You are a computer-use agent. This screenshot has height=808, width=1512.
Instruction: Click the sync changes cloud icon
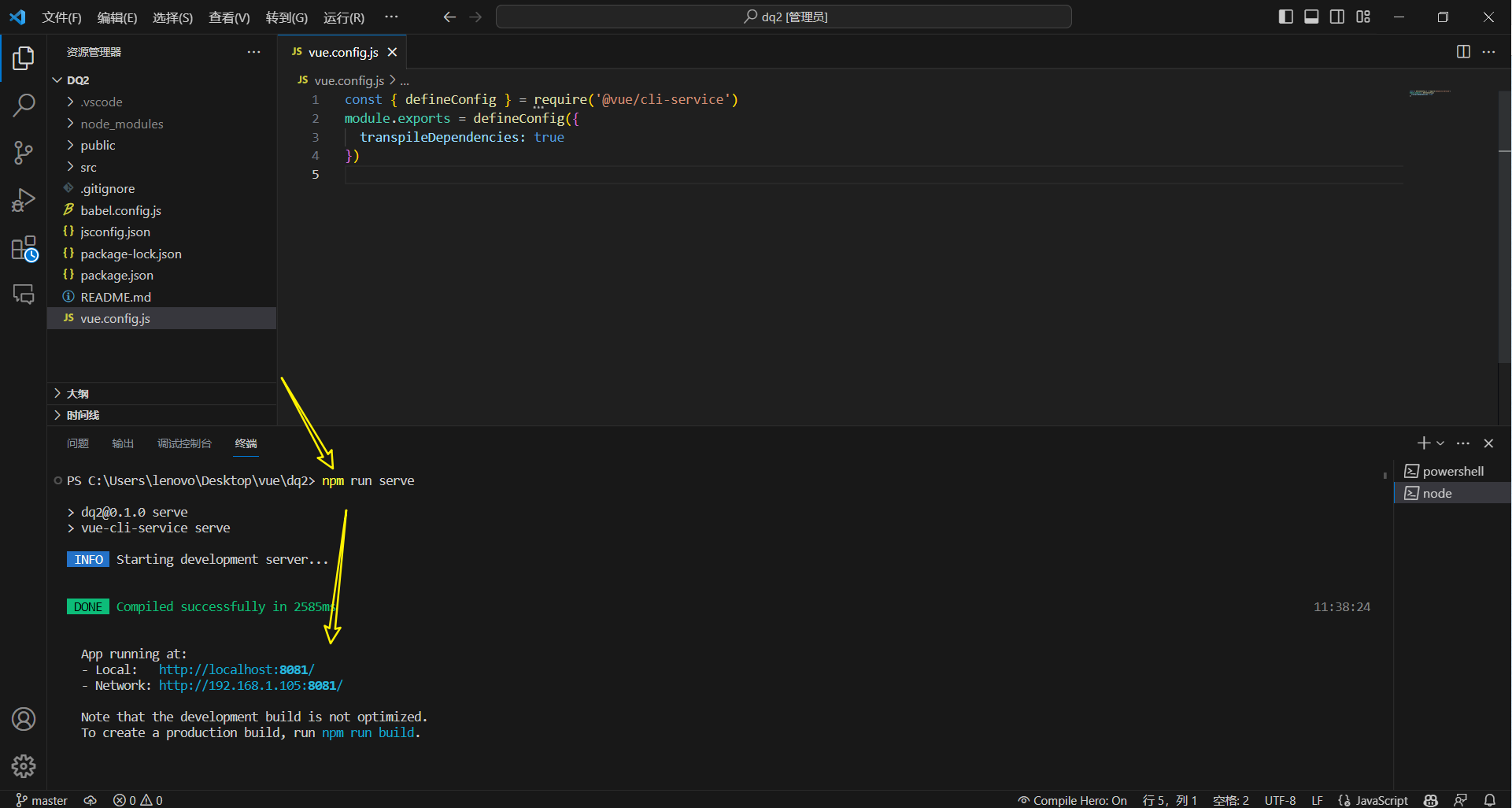point(91,800)
